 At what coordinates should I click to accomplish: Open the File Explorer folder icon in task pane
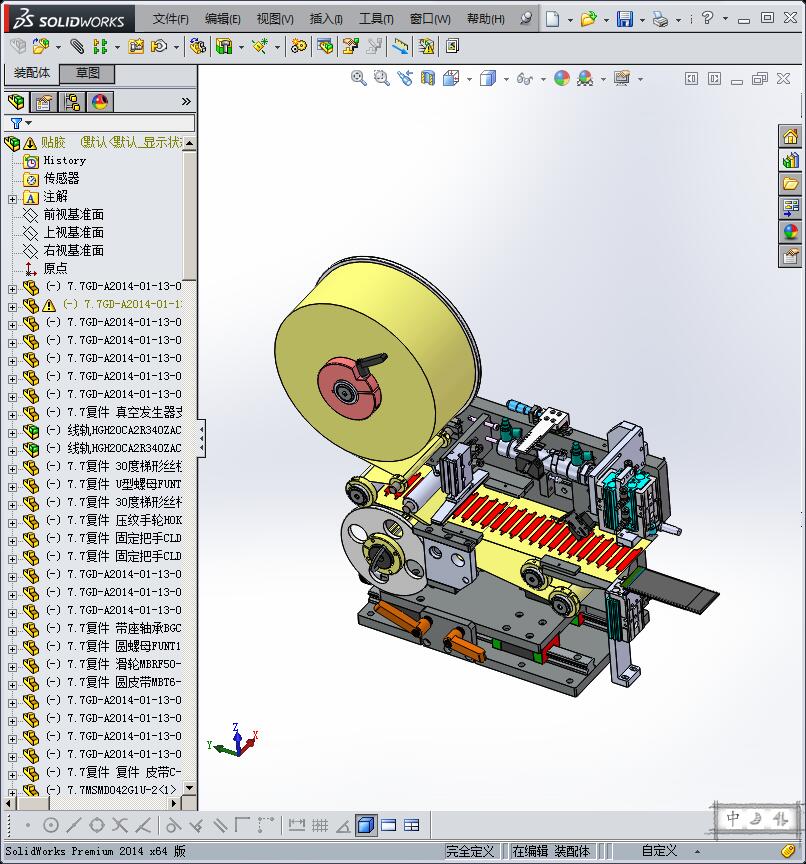pos(790,184)
